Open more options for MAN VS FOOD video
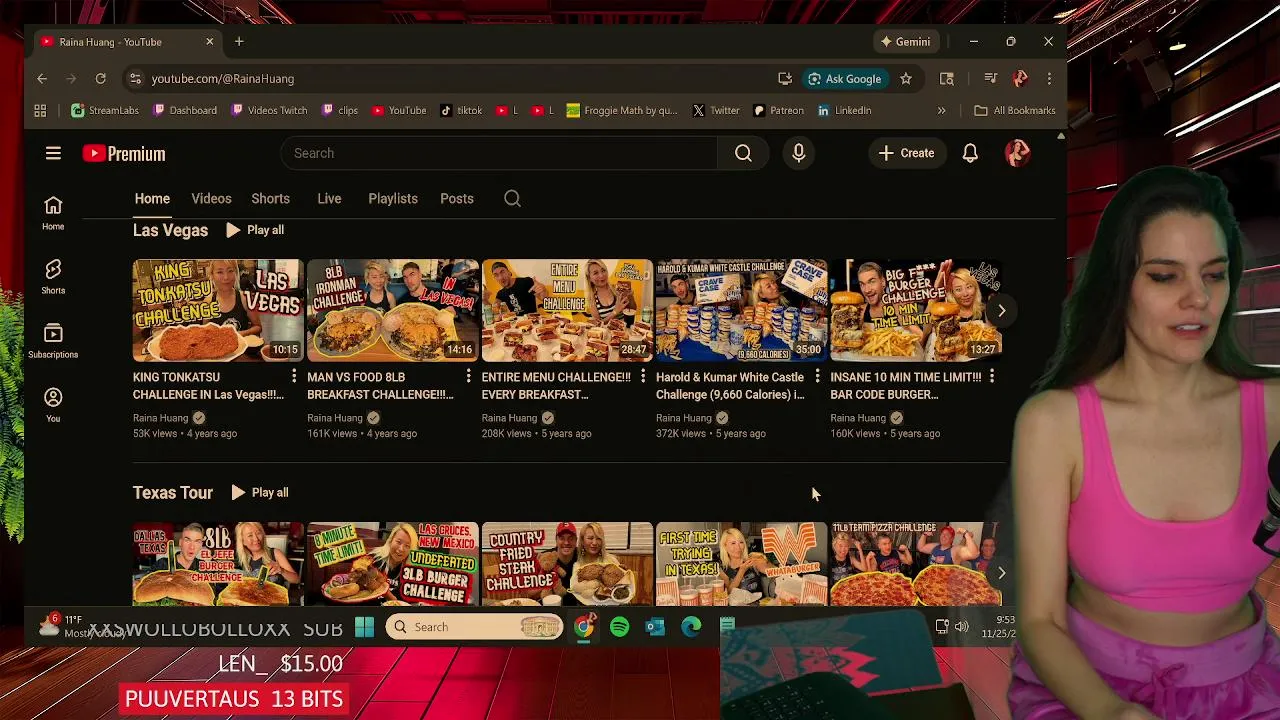The height and width of the screenshot is (720, 1280). pyautogui.click(x=468, y=376)
